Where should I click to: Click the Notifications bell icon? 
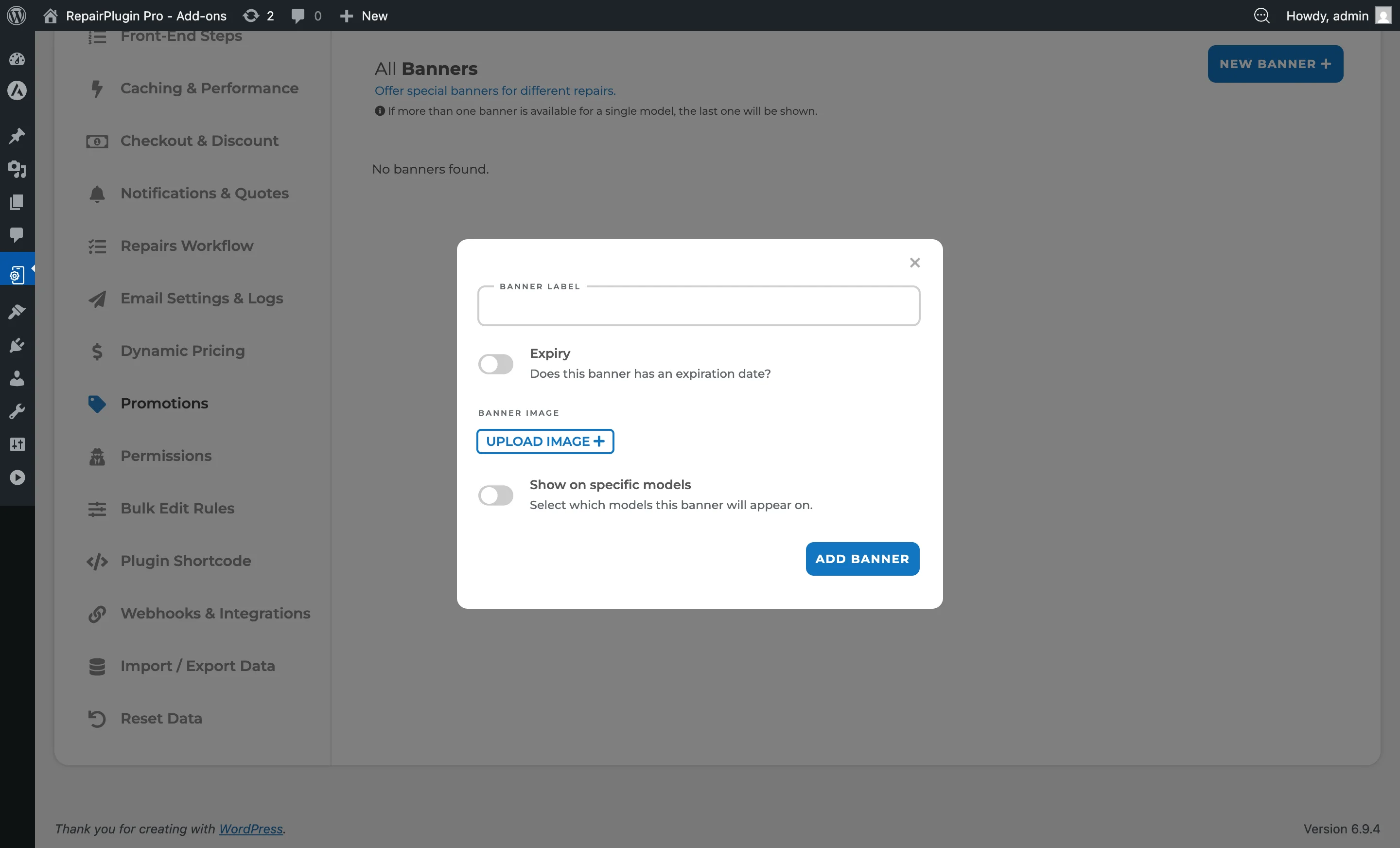pos(97,194)
